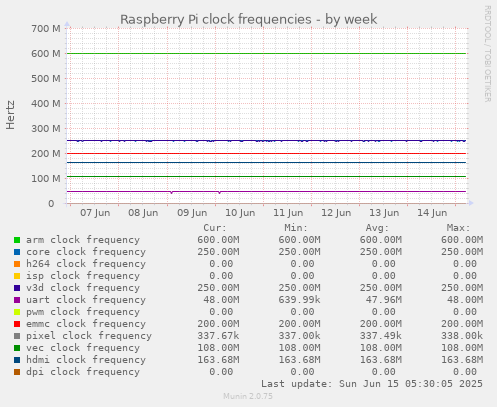Click the pwm clock frequency lime swatch

pos(17,312)
